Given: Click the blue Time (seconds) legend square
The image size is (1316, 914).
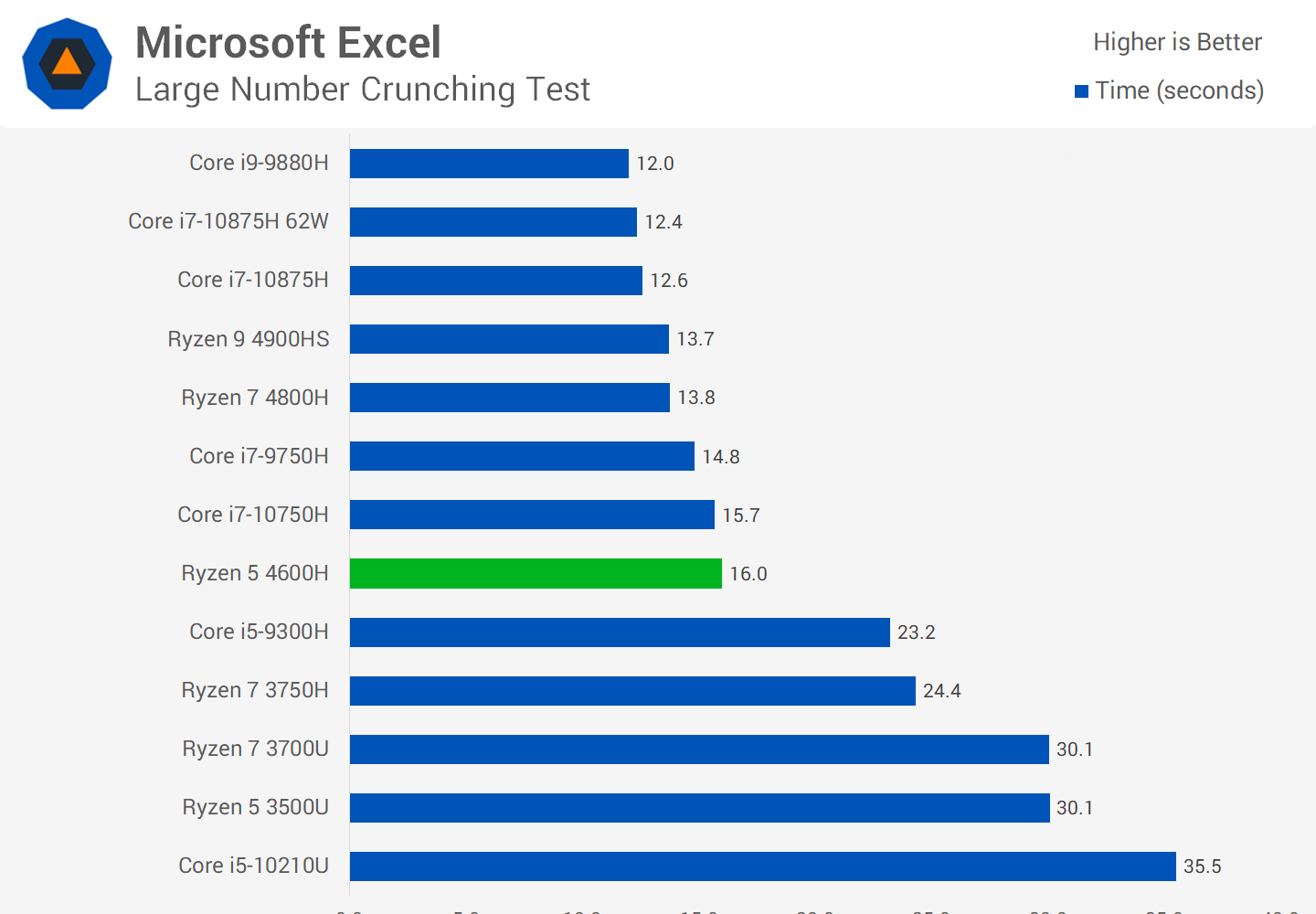Looking at the screenshot, I should (1082, 91).
